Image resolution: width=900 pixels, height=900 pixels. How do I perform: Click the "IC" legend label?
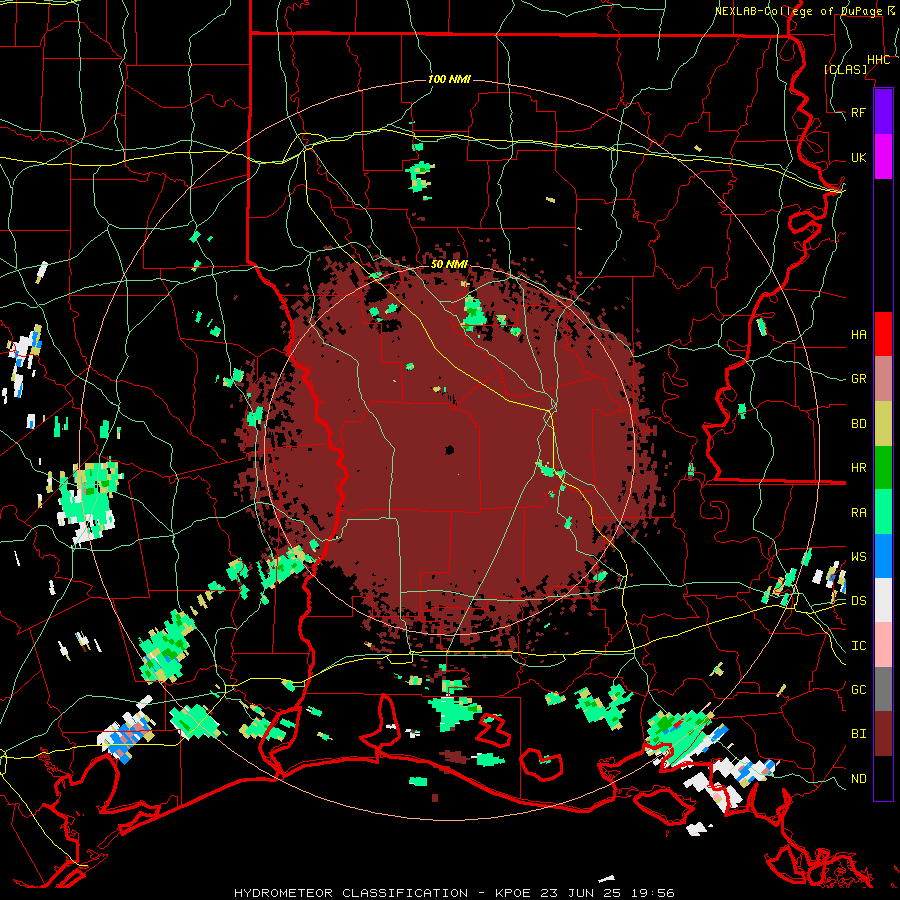(859, 645)
